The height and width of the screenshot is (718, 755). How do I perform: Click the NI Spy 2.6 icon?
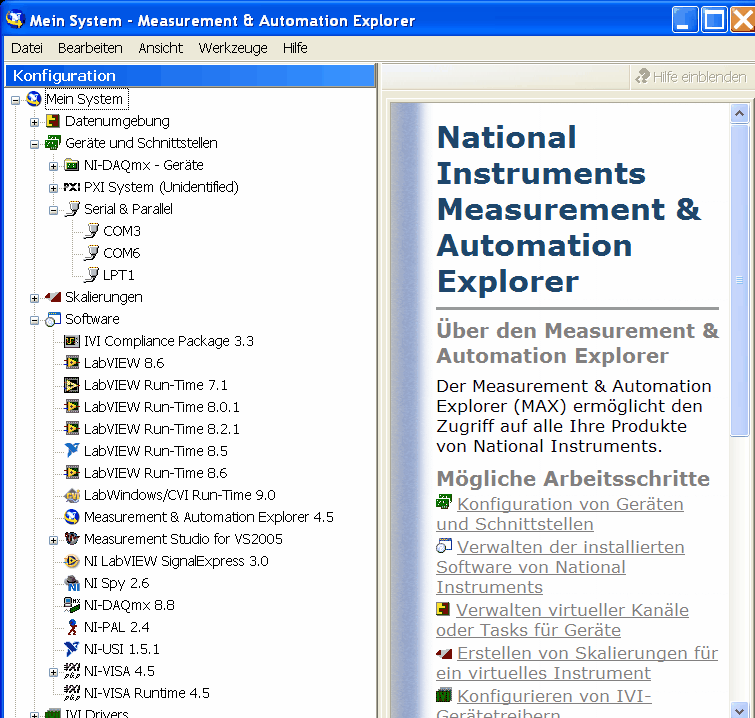72,583
